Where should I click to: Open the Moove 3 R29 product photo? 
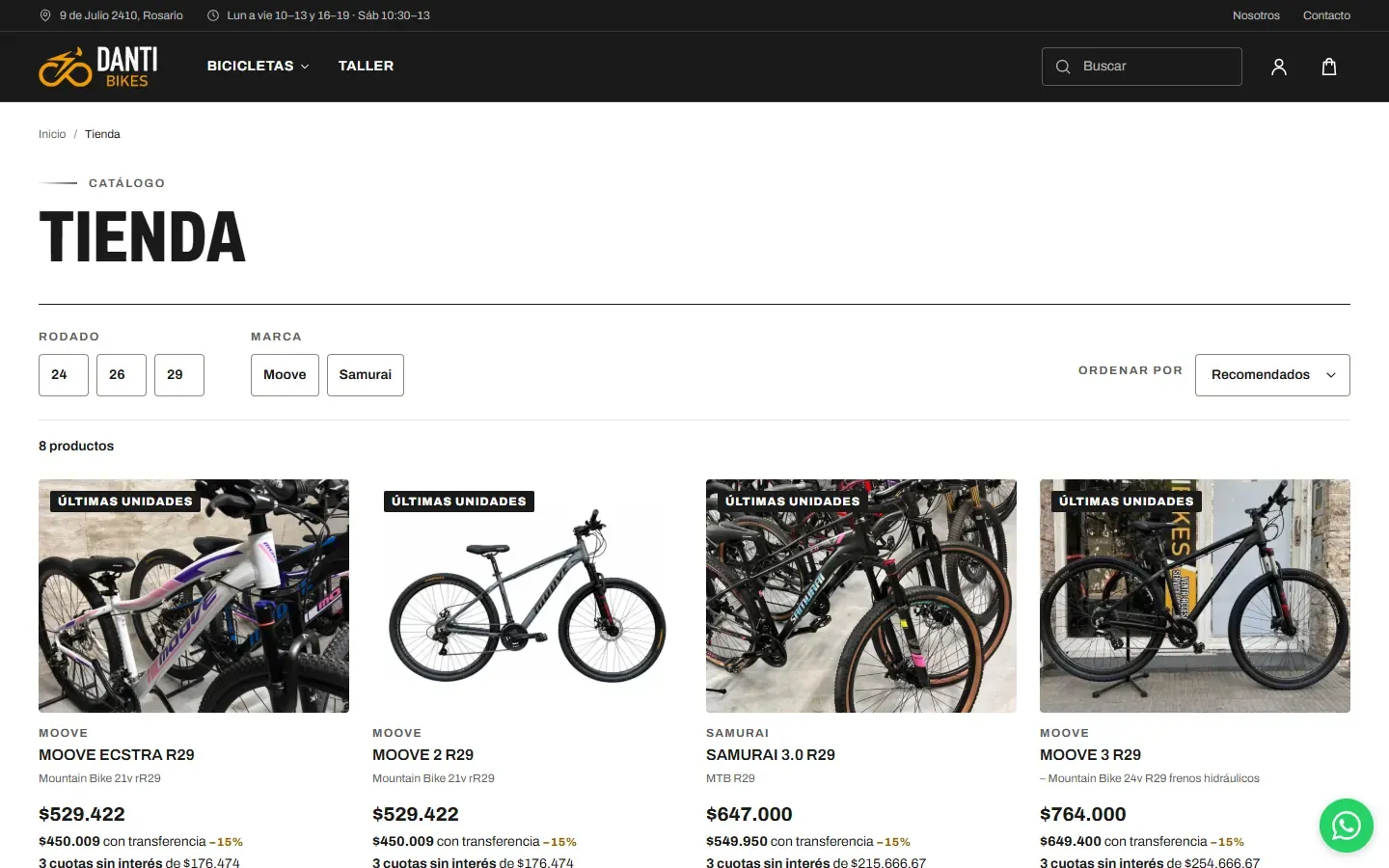tap(1195, 596)
